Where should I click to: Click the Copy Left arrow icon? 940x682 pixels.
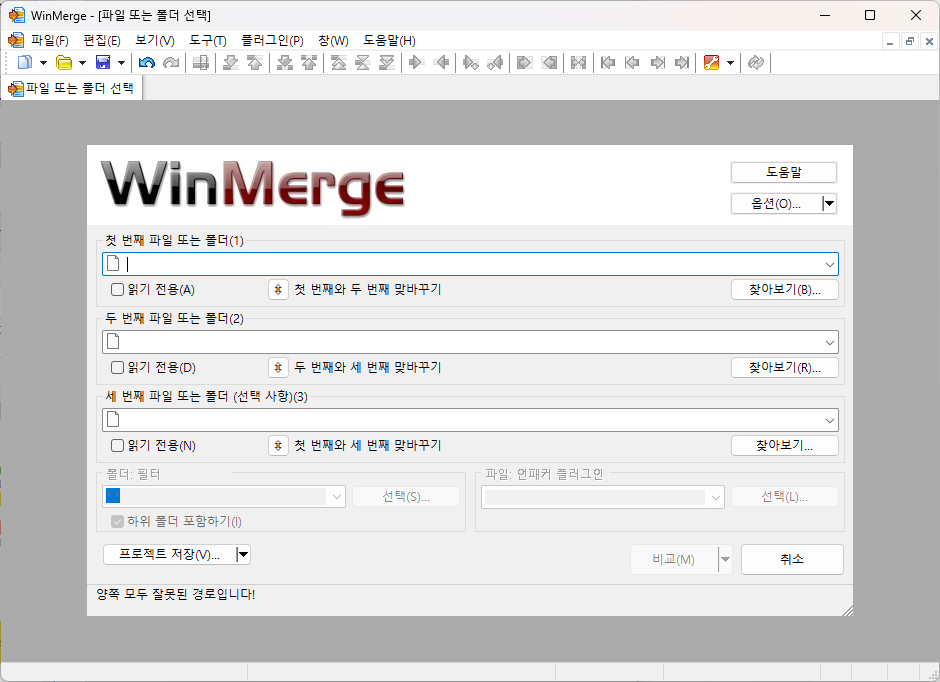(442, 62)
